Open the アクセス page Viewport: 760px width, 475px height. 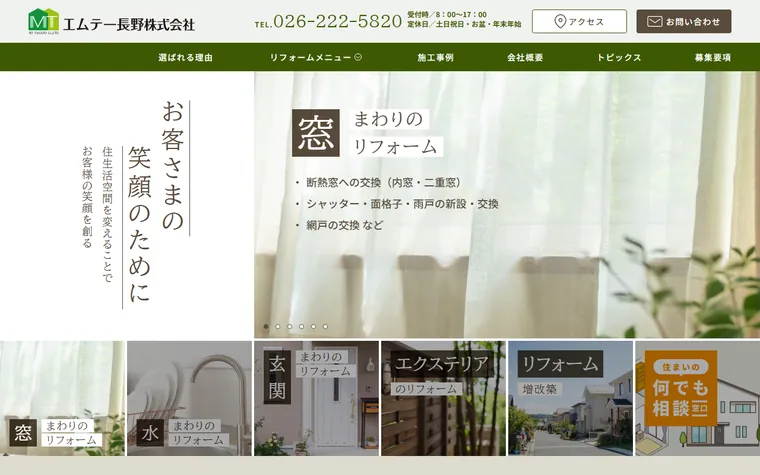579,21
